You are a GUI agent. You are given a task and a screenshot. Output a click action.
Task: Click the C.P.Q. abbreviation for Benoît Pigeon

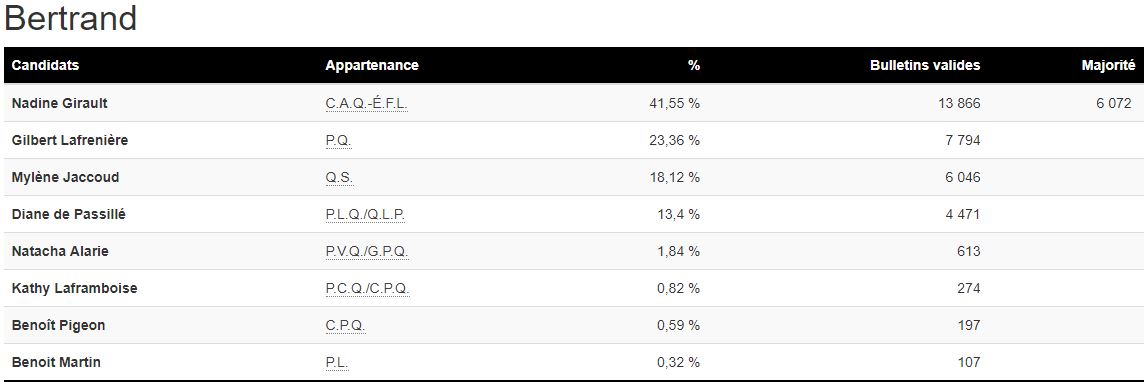tap(346, 326)
